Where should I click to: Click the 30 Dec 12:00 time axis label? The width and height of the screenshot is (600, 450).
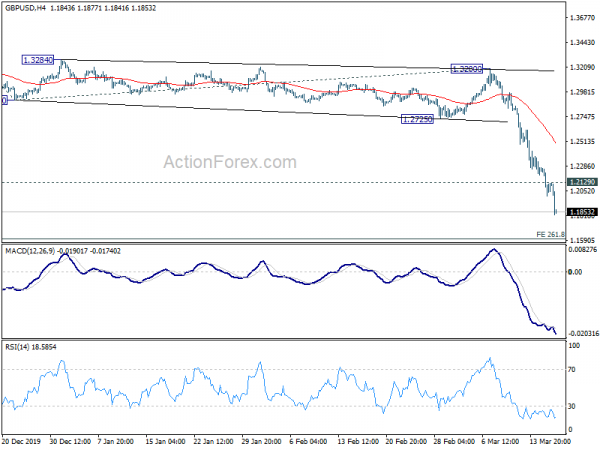[x=70, y=441]
